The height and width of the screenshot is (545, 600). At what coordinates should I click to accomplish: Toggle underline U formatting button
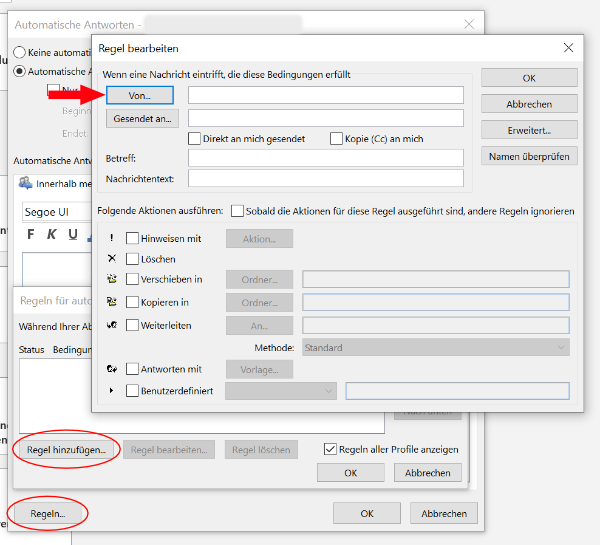pos(73,234)
